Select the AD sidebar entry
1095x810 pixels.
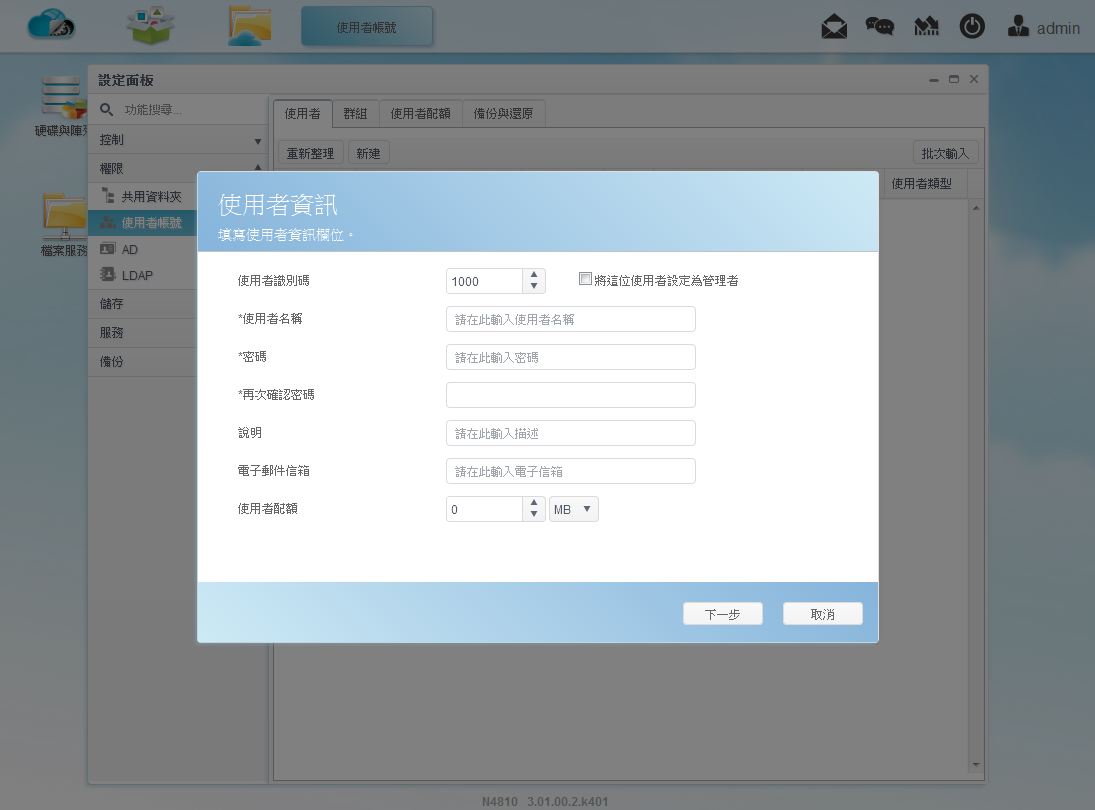(142, 249)
